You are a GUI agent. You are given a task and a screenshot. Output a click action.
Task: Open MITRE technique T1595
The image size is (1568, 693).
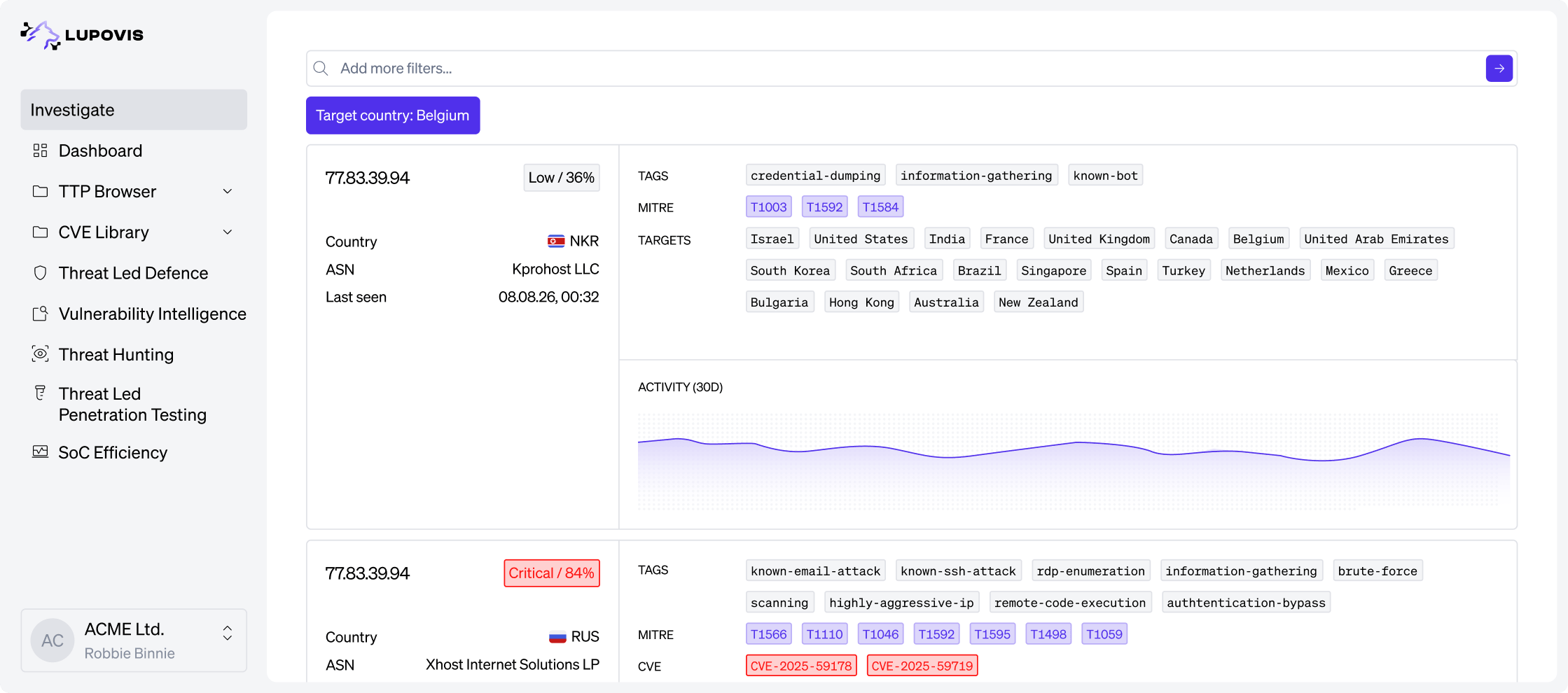pyautogui.click(x=992, y=634)
